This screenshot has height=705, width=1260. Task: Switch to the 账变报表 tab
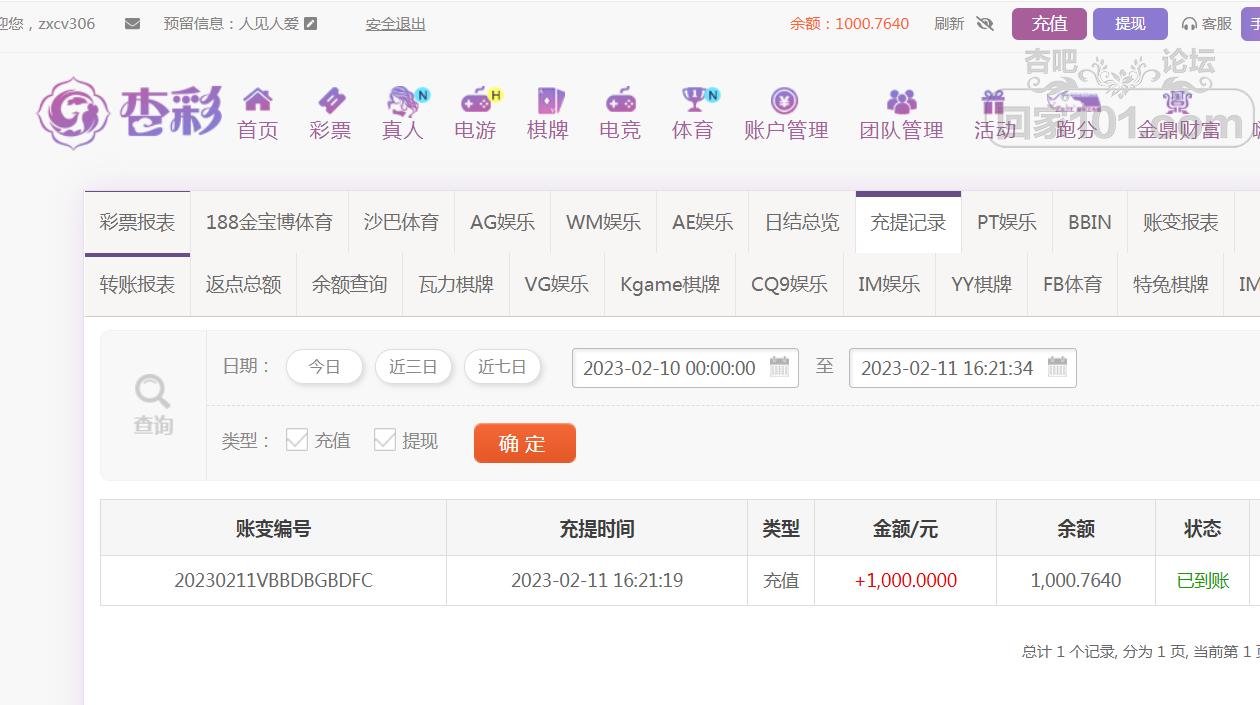point(1181,223)
